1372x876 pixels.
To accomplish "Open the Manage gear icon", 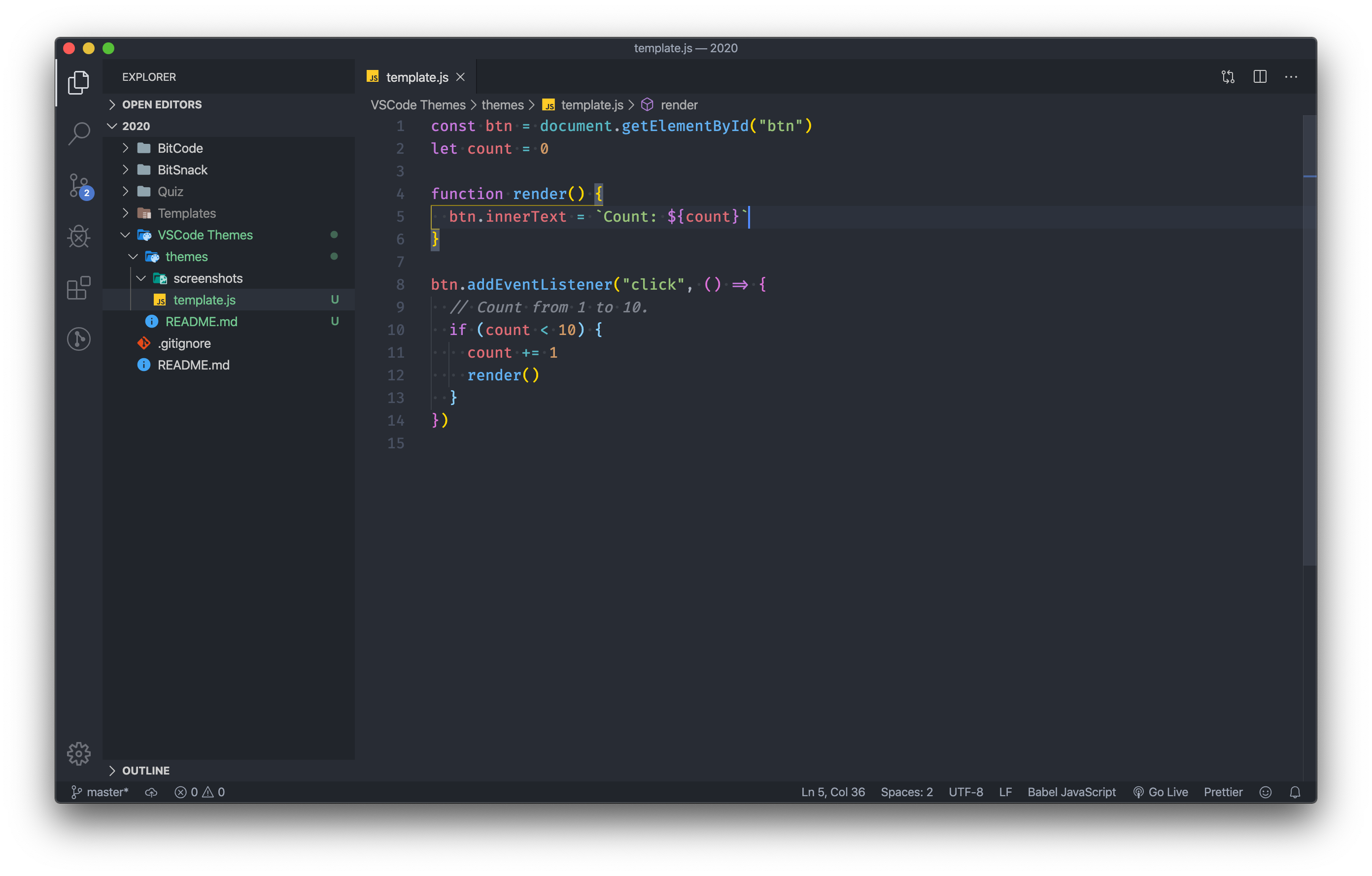I will click(x=79, y=753).
